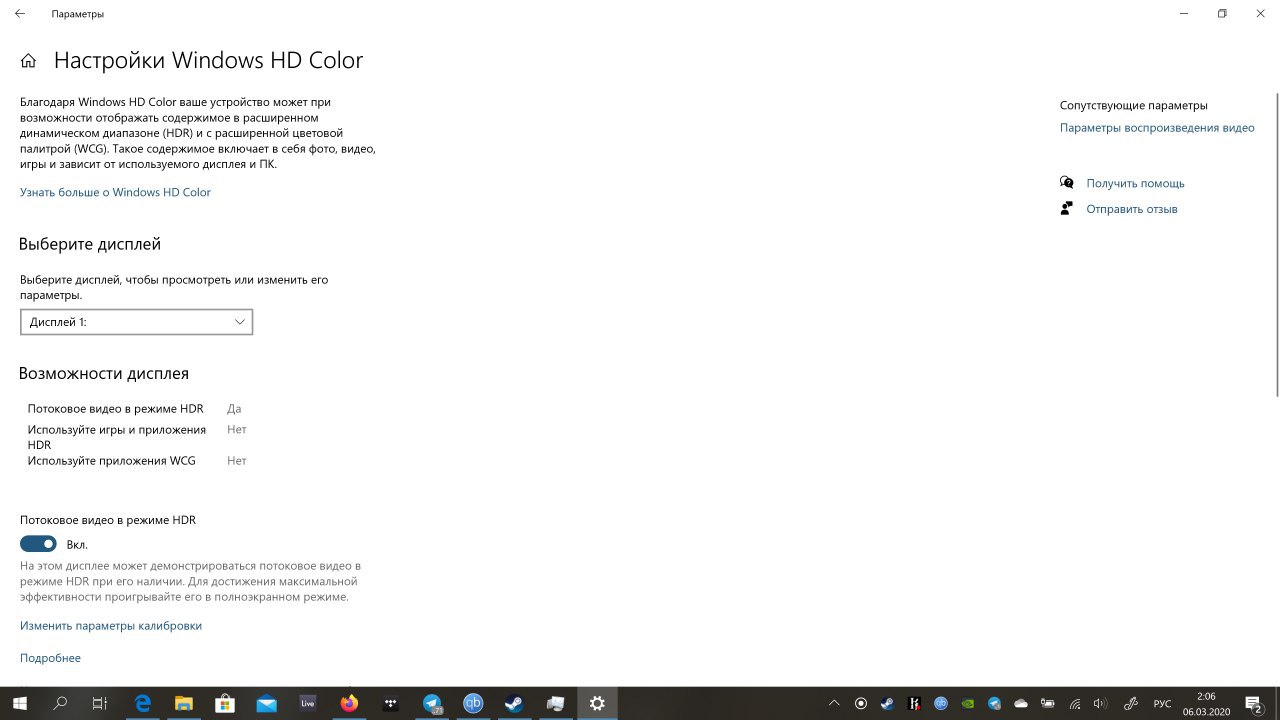Open qBittorrent from the taskbar
Viewport: 1280px width, 720px height.
coord(473,703)
